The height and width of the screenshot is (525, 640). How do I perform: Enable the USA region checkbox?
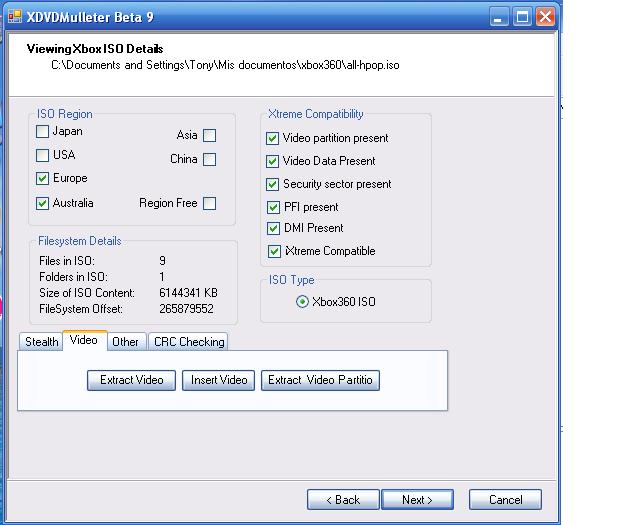pos(42,155)
